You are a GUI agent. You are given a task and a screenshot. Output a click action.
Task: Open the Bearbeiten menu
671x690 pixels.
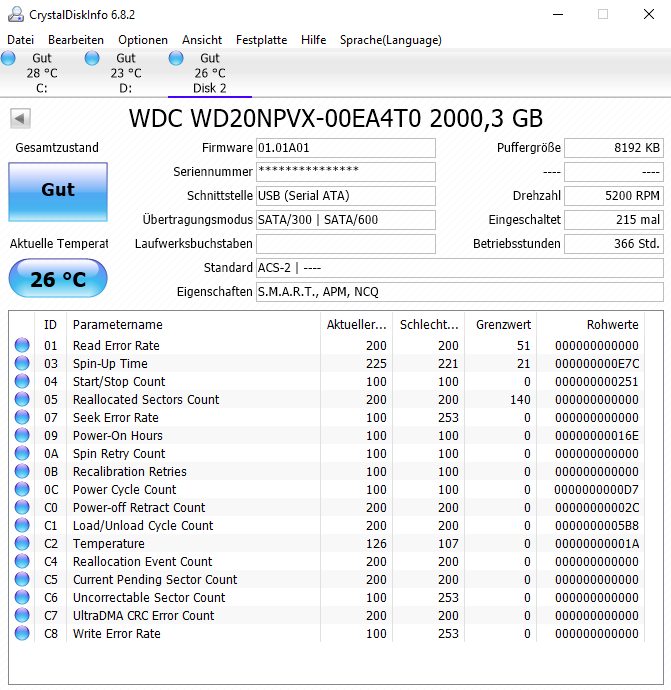coord(76,40)
